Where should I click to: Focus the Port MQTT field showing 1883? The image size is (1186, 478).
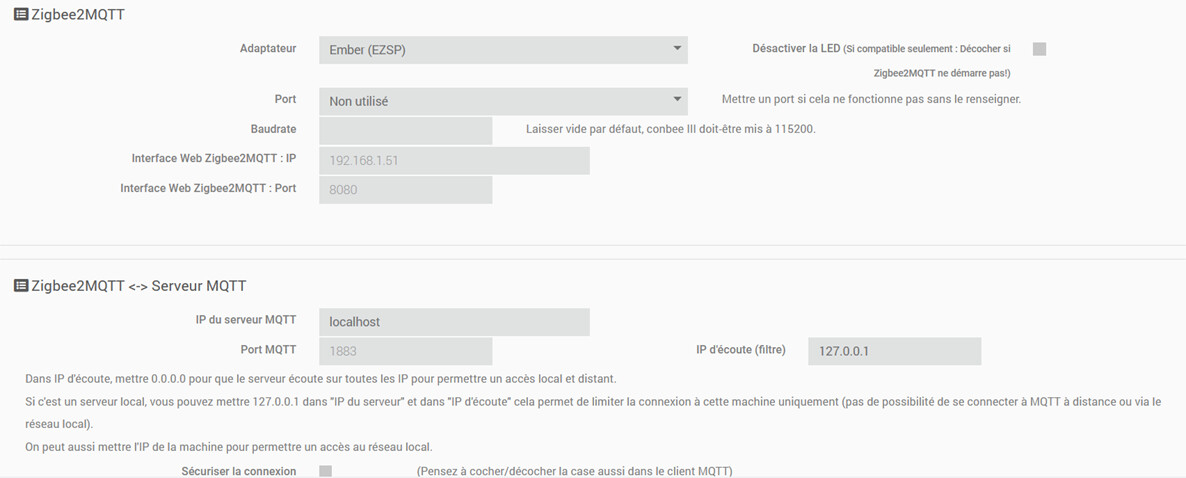coord(405,351)
